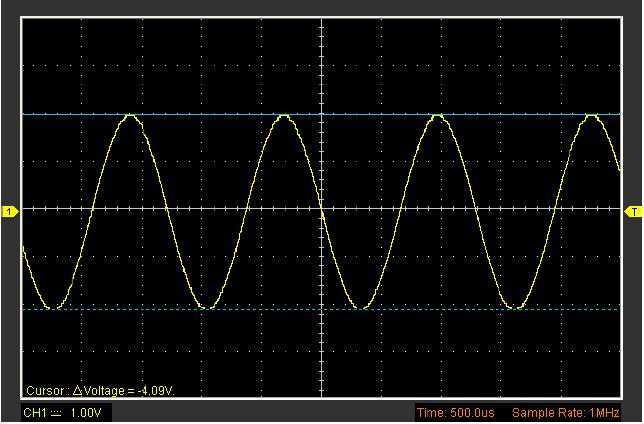Click the trigger level T marker

pyautogui.click(x=633, y=212)
